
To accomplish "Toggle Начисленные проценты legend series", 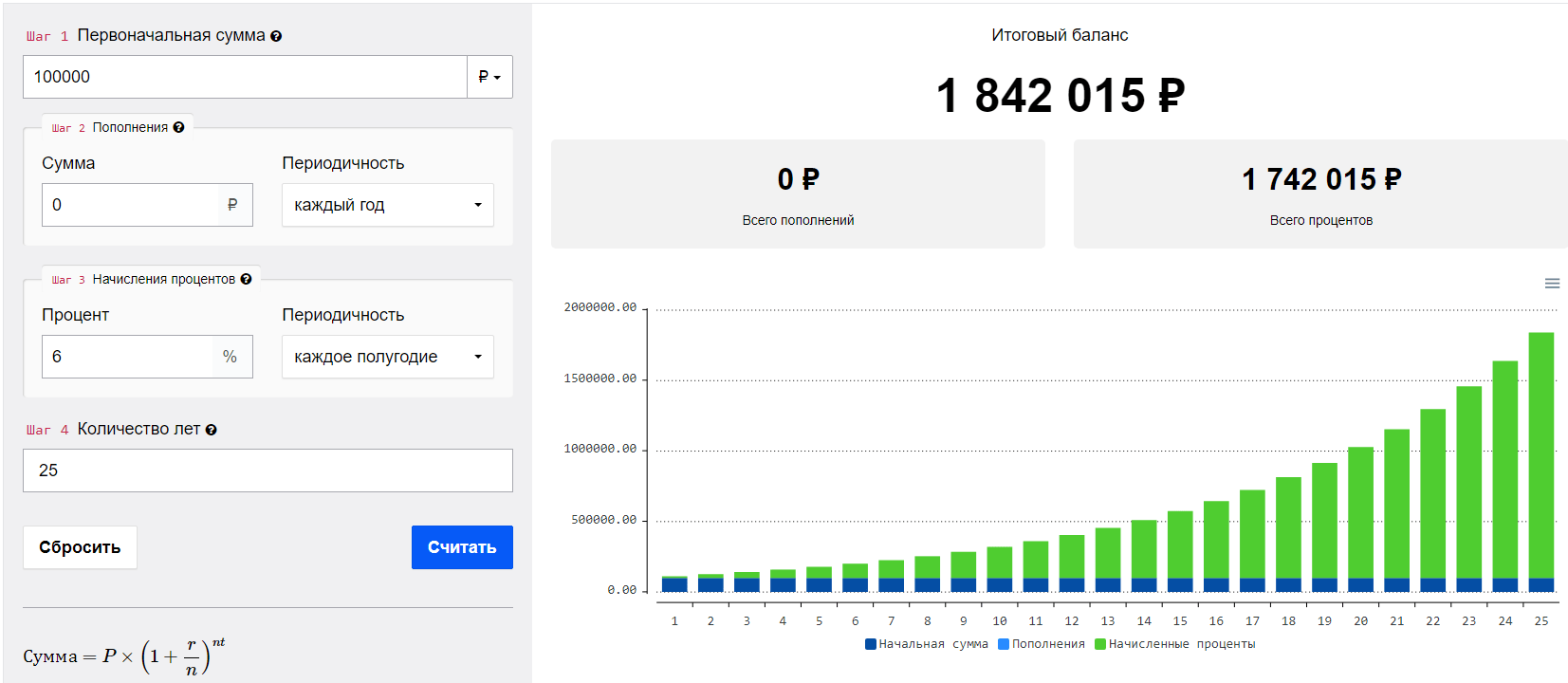I will coord(1174,644).
